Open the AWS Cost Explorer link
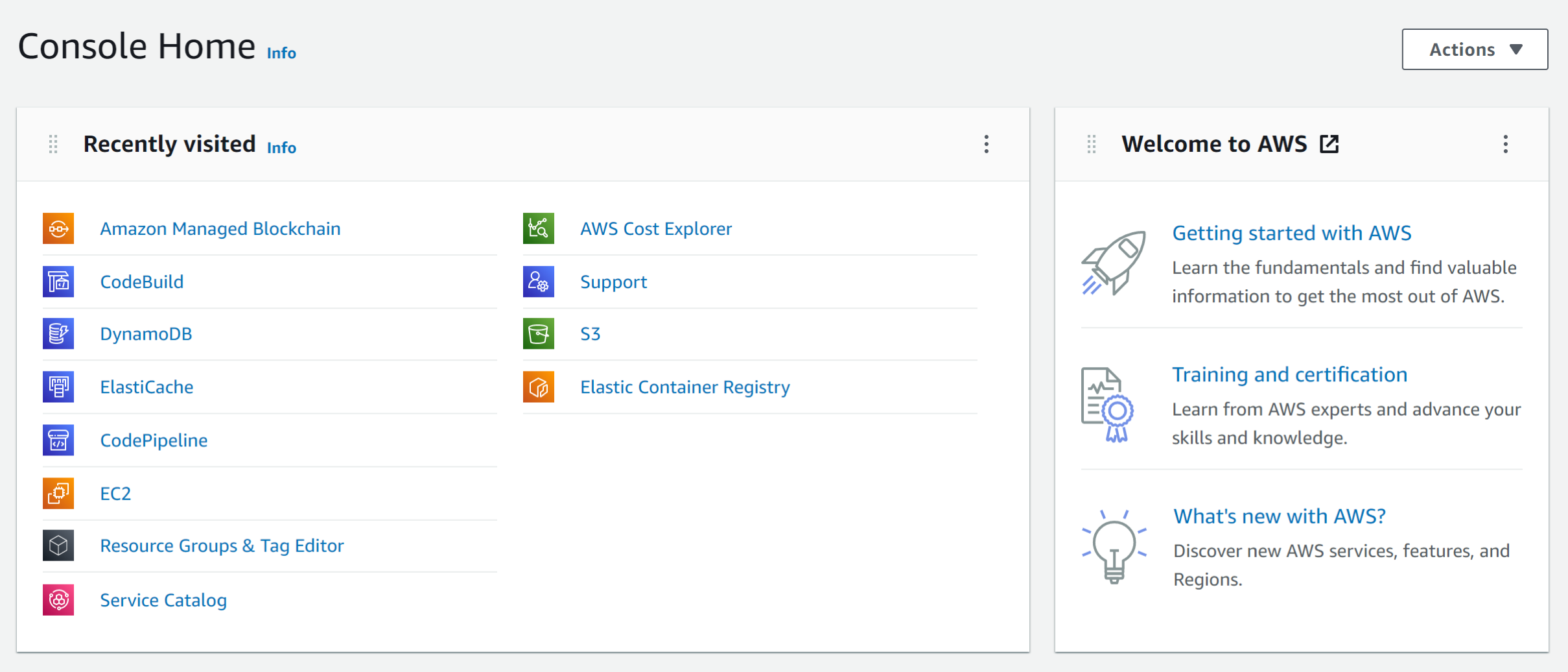 coord(656,229)
